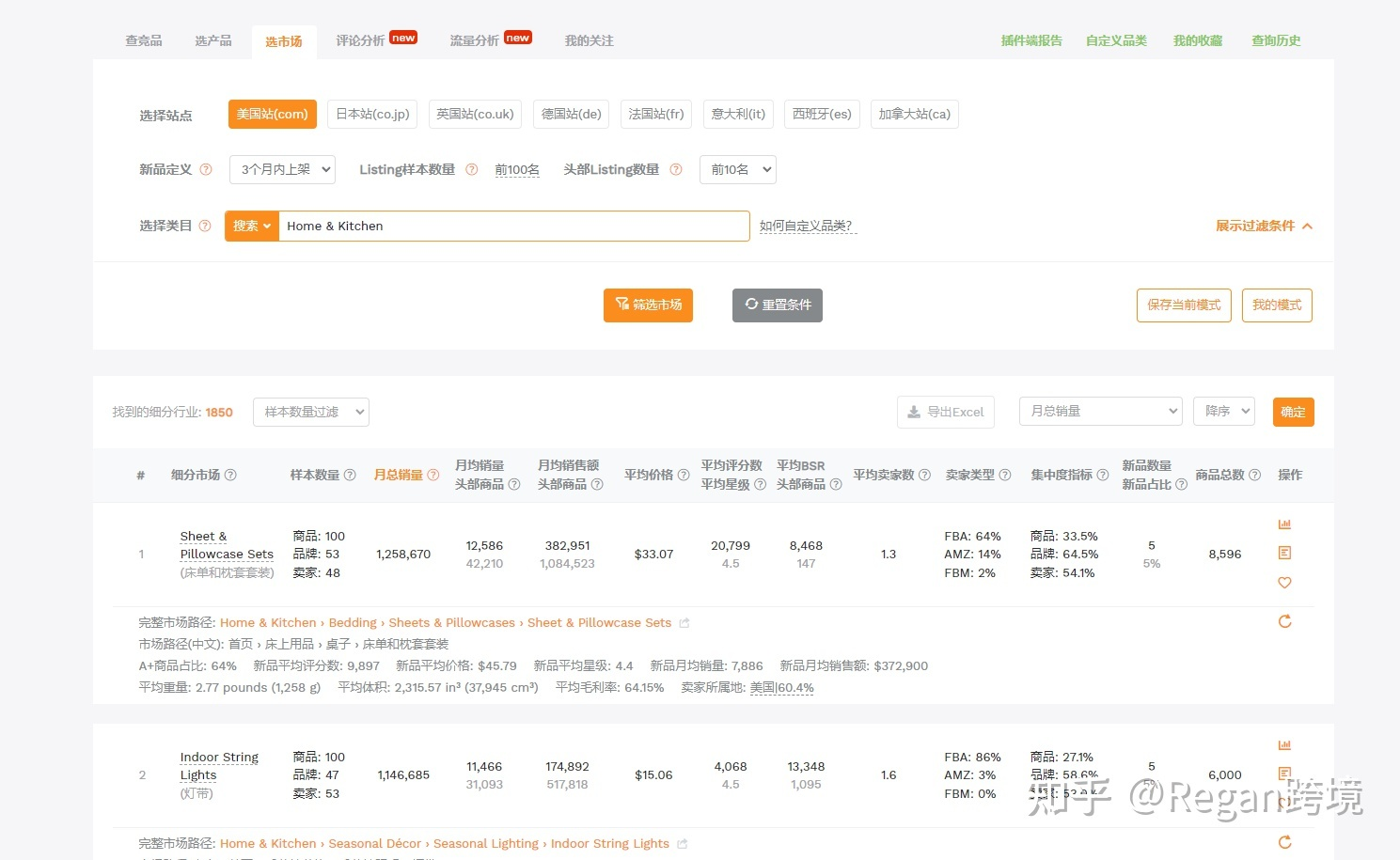Click the report detail icon on the first row
This screenshot has height=860, width=1400.
(1284, 553)
